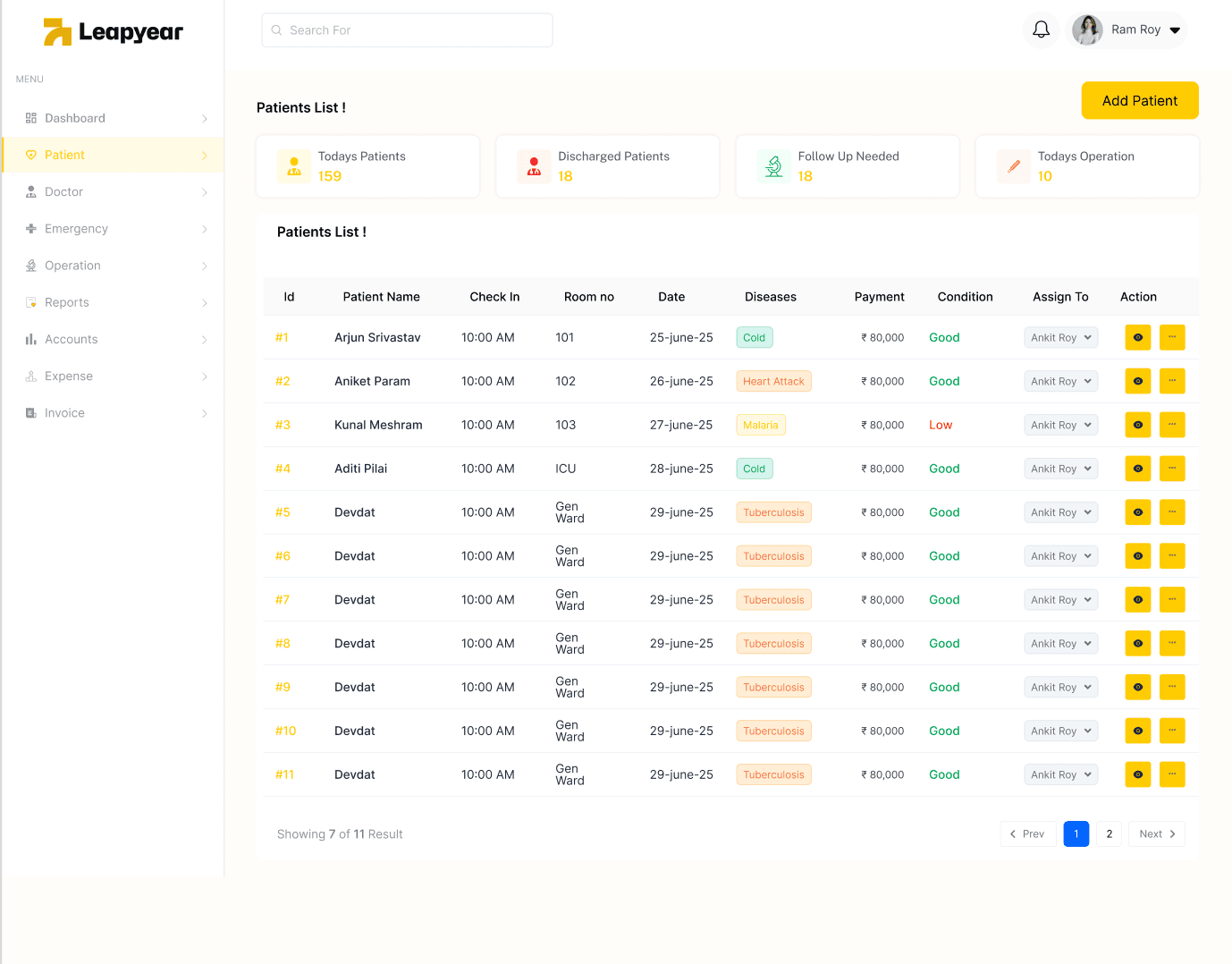Click the Follow Up Needed microscope icon
Image resolution: width=1232 pixels, height=964 pixels.
coord(774,166)
